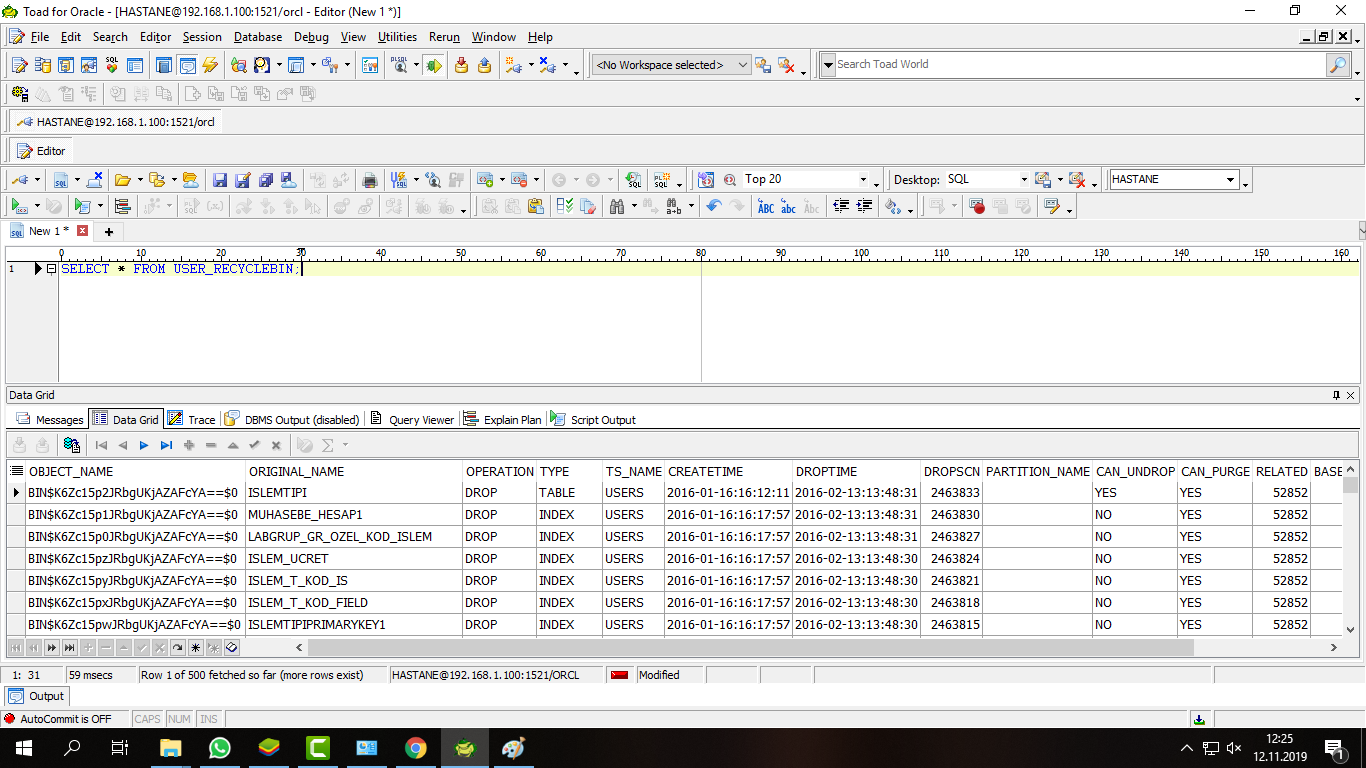Open the workspace selection dropdown
Viewport: 1366px width, 768px height.
[x=742, y=65]
